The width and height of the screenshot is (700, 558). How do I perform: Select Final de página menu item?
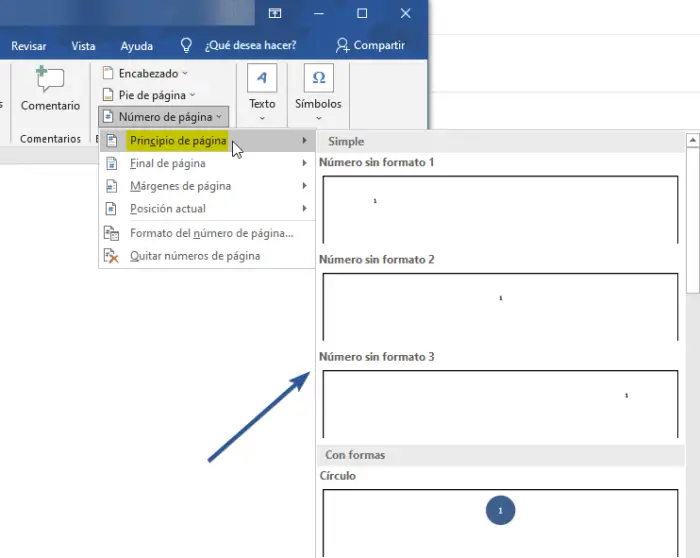[207, 163]
